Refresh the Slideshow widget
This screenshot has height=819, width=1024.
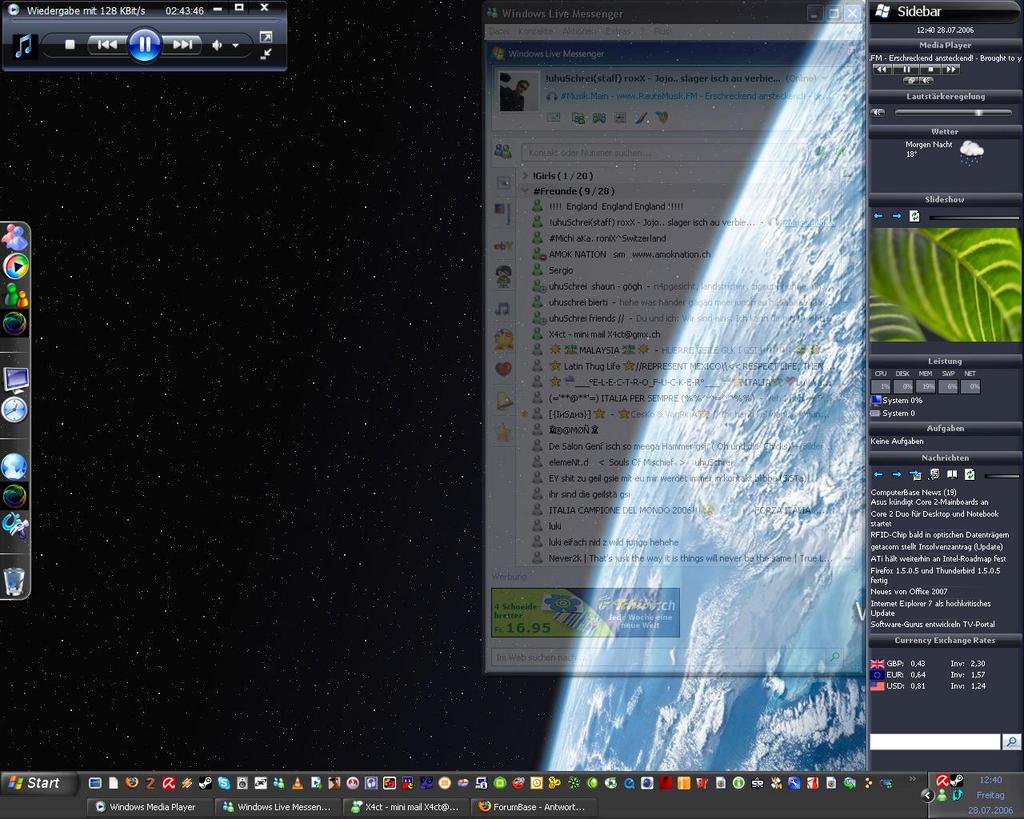tap(914, 216)
